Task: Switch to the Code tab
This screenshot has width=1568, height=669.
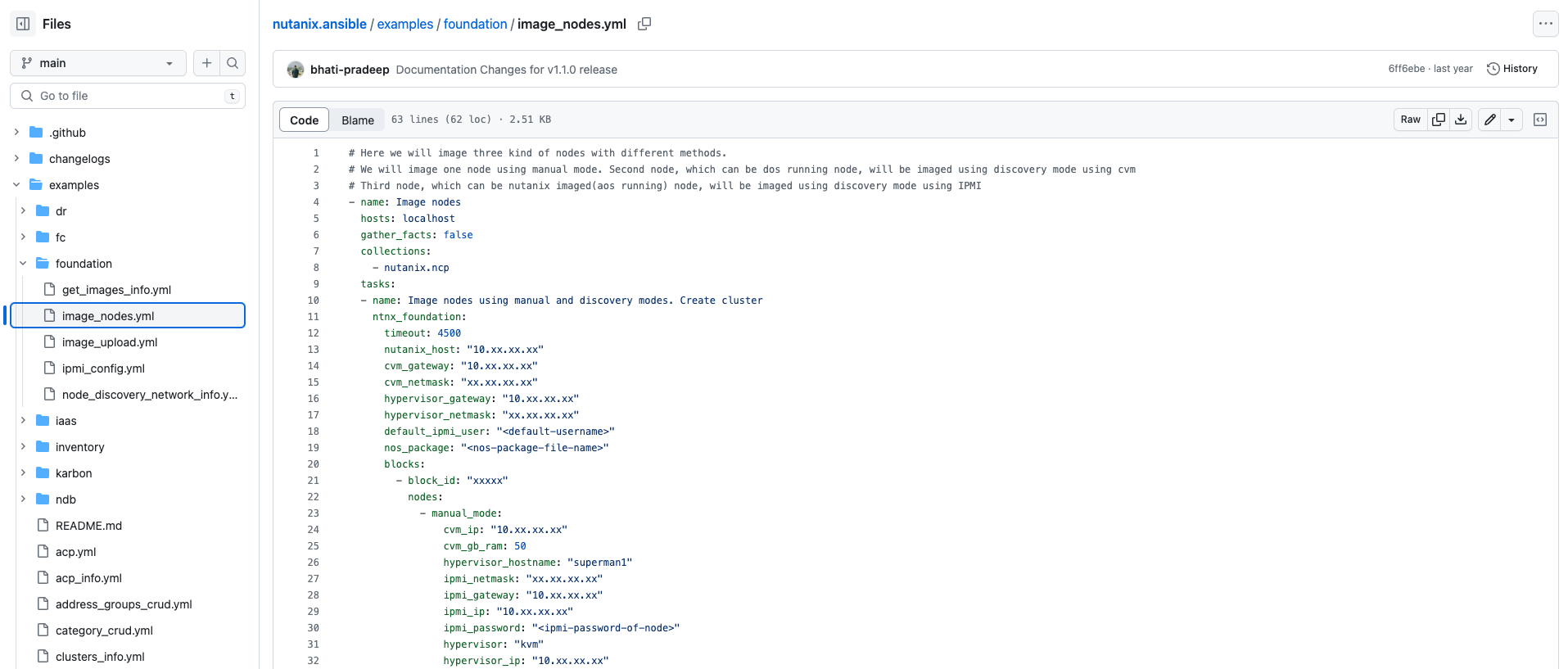Action: pyautogui.click(x=305, y=120)
